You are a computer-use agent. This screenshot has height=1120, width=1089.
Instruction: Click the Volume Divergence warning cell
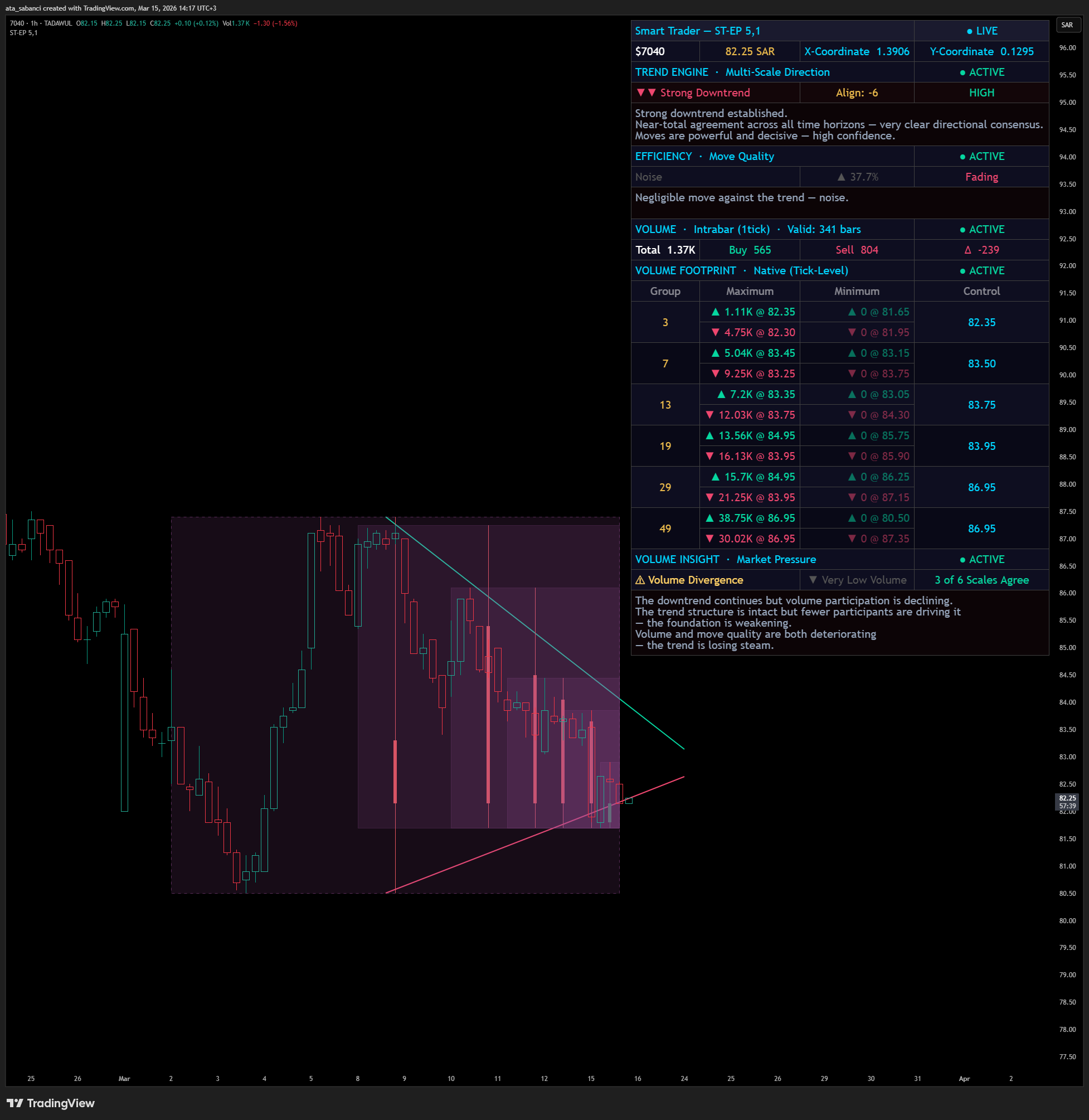pyautogui.click(x=715, y=579)
